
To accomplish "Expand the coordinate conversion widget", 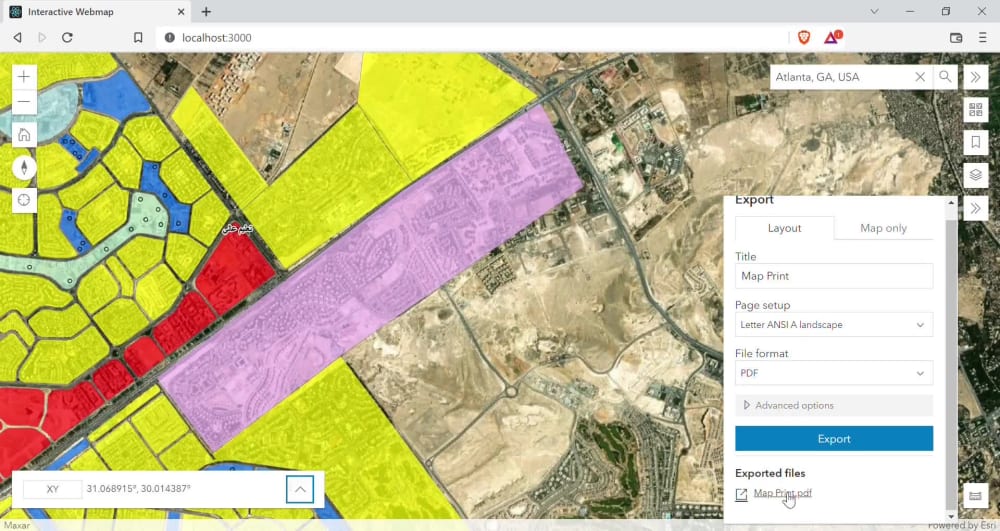I will [300, 489].
